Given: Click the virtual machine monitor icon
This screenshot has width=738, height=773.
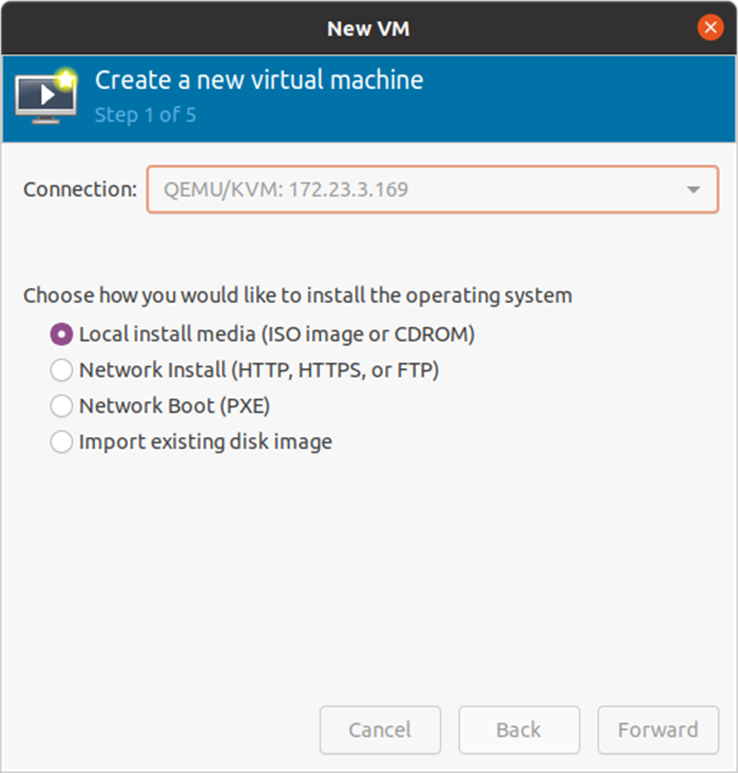Looking at the screenshot, I should tap(41, 99).
